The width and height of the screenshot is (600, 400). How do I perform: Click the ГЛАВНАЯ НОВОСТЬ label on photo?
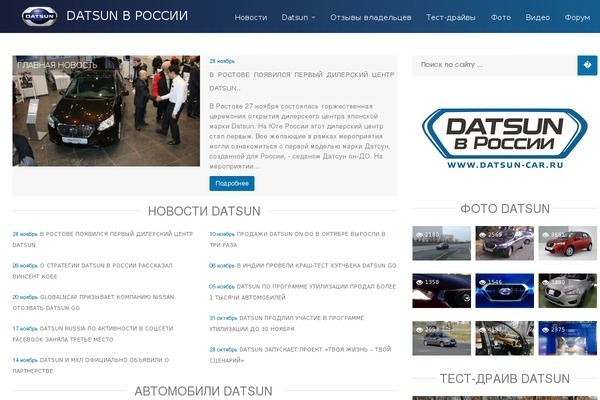pyautogui.click(x=57, y=65)
